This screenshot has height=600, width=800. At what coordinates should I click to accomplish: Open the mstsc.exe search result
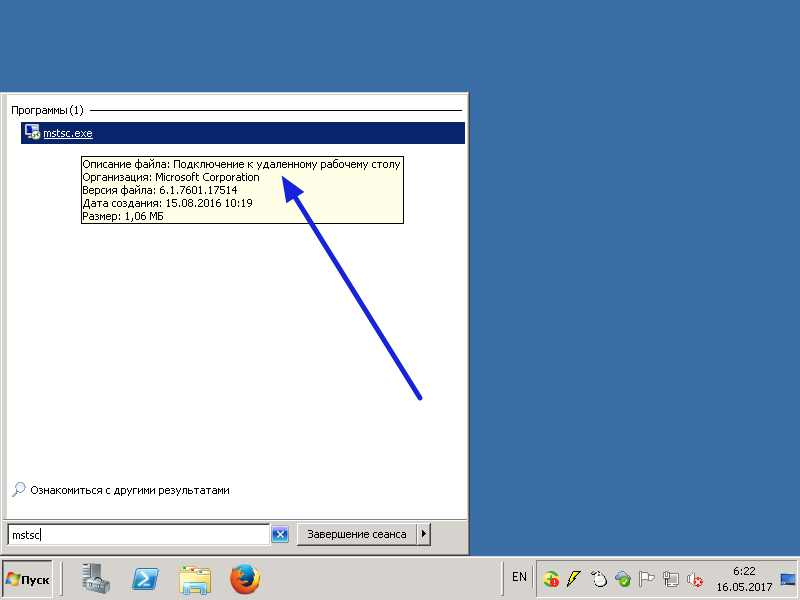(243, 133)
